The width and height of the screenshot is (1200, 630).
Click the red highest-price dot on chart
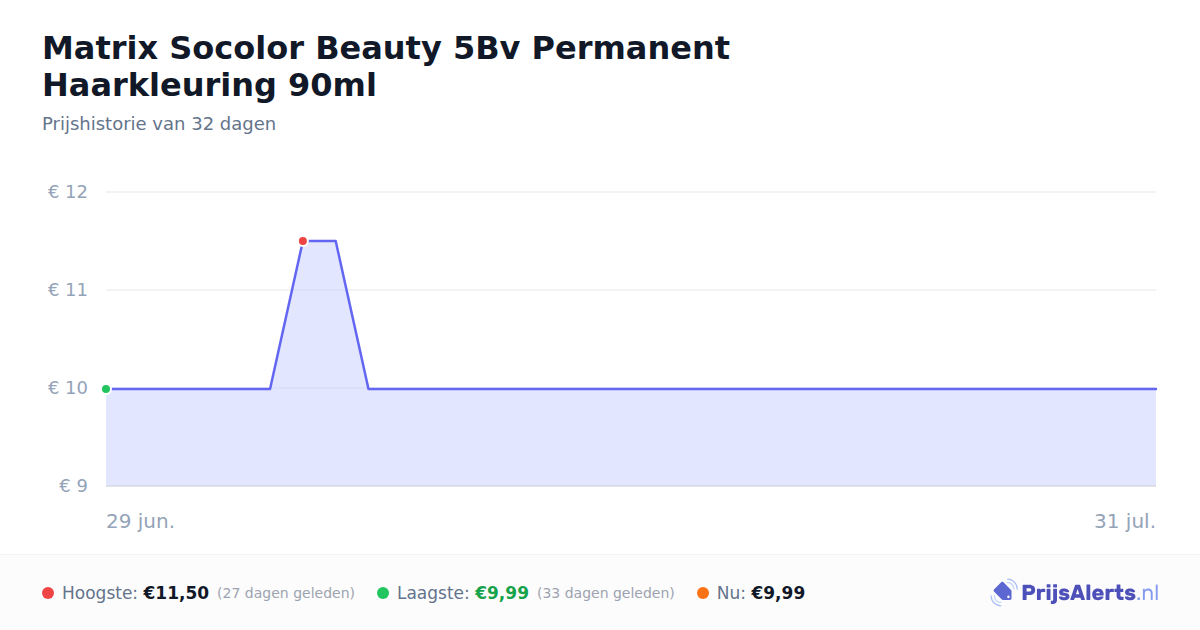pos(303,241)
